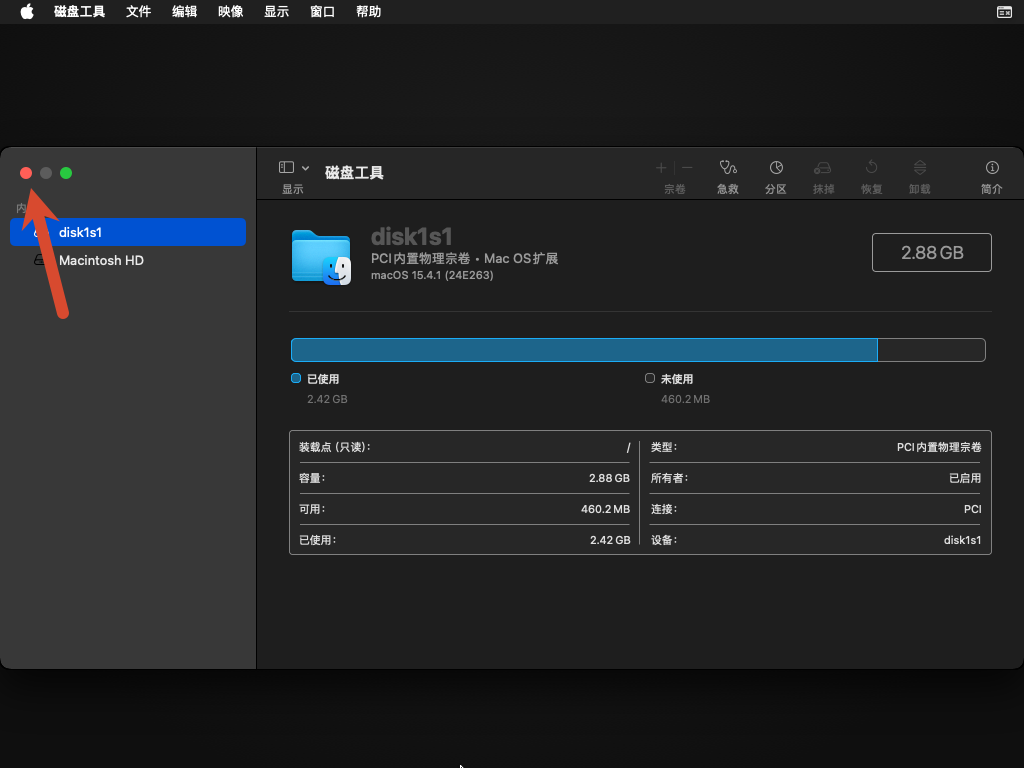
Task: Click the blue used portion of storage bar
Action: tap(584, 350)
